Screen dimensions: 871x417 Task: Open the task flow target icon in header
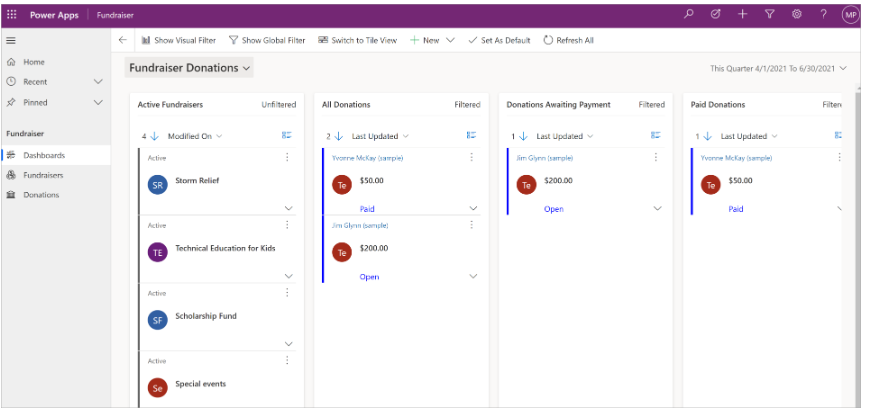(x=715, y=15)
